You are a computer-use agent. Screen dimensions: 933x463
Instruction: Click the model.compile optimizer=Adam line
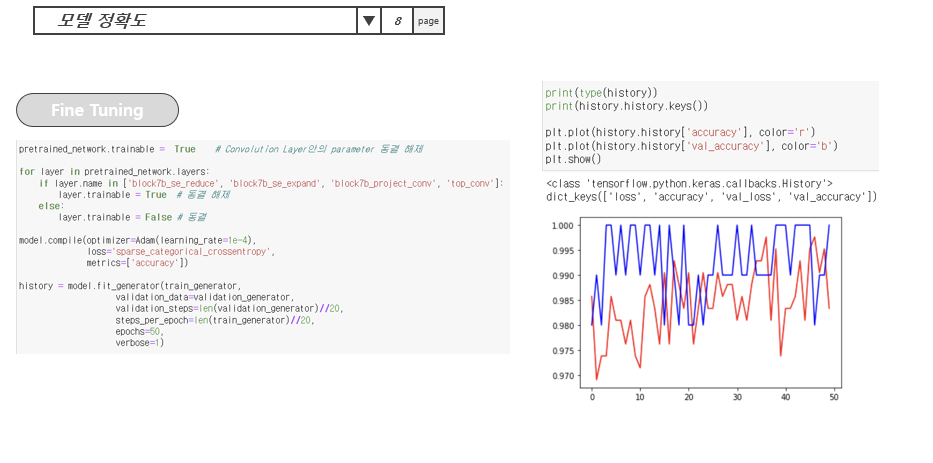pos(137,240)
